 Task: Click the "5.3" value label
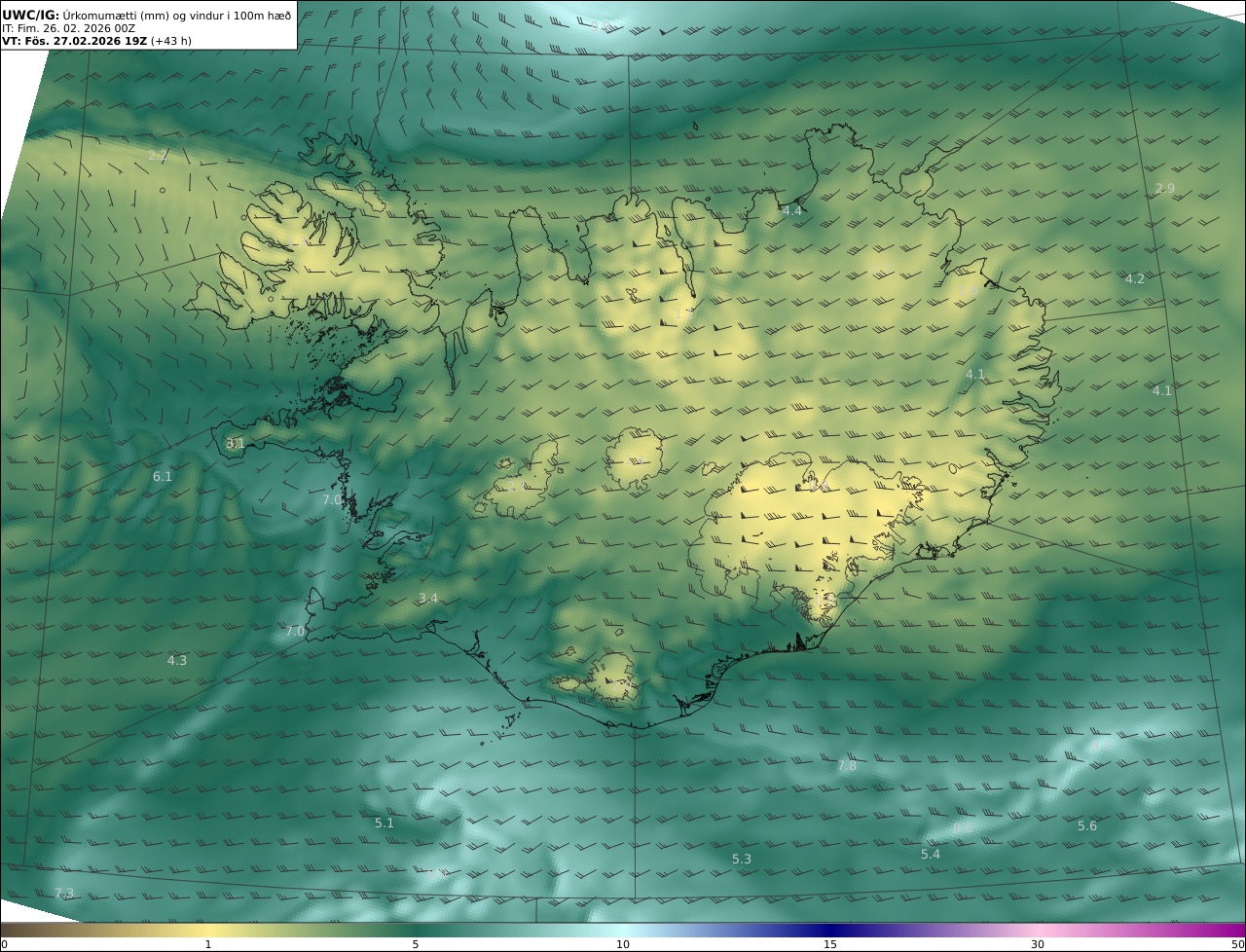point(742,860)
